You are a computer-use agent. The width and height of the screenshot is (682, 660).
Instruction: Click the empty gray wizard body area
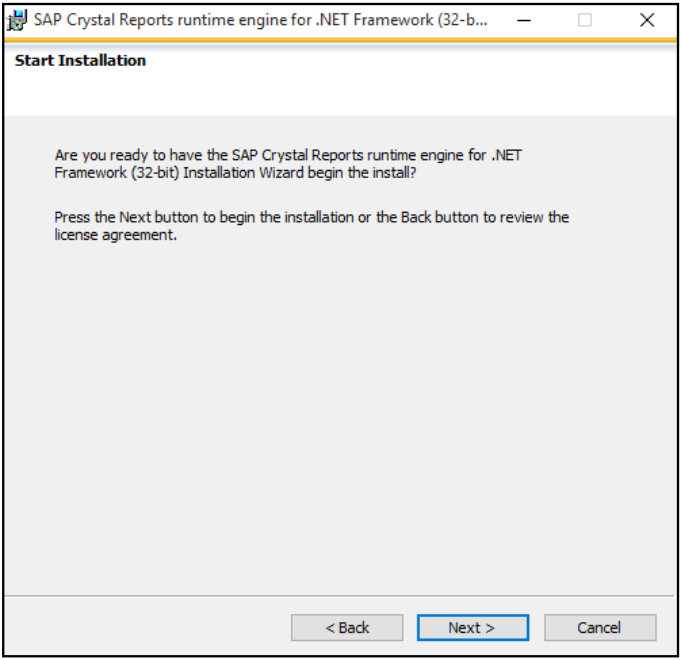340,420
